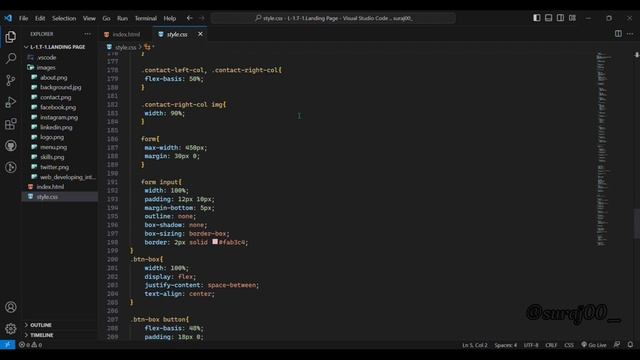Change encoding via UTF-8
This screenshot has height=360, width=640.
(531, 345)
